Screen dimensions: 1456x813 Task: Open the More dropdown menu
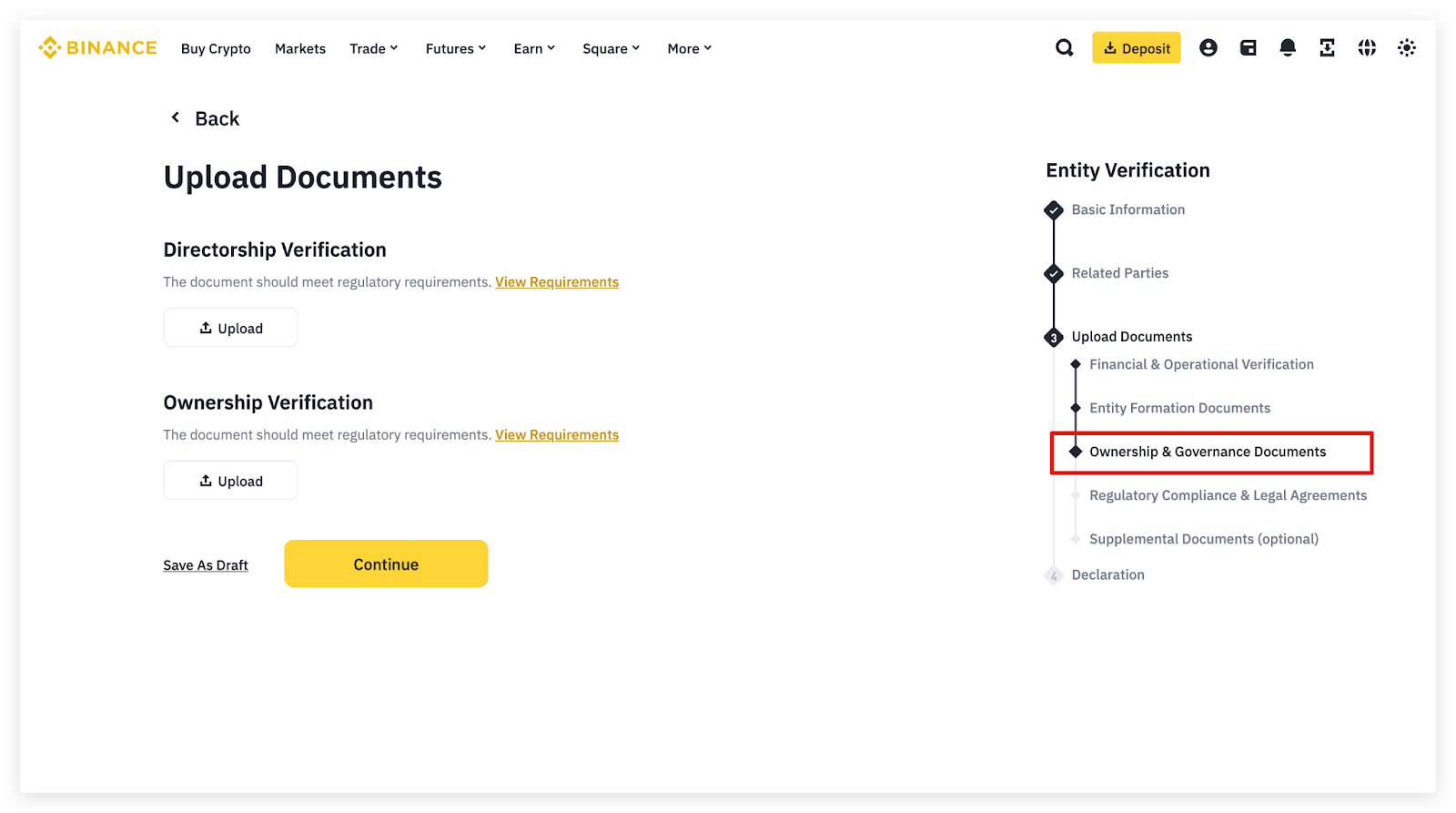click(689, 49)
